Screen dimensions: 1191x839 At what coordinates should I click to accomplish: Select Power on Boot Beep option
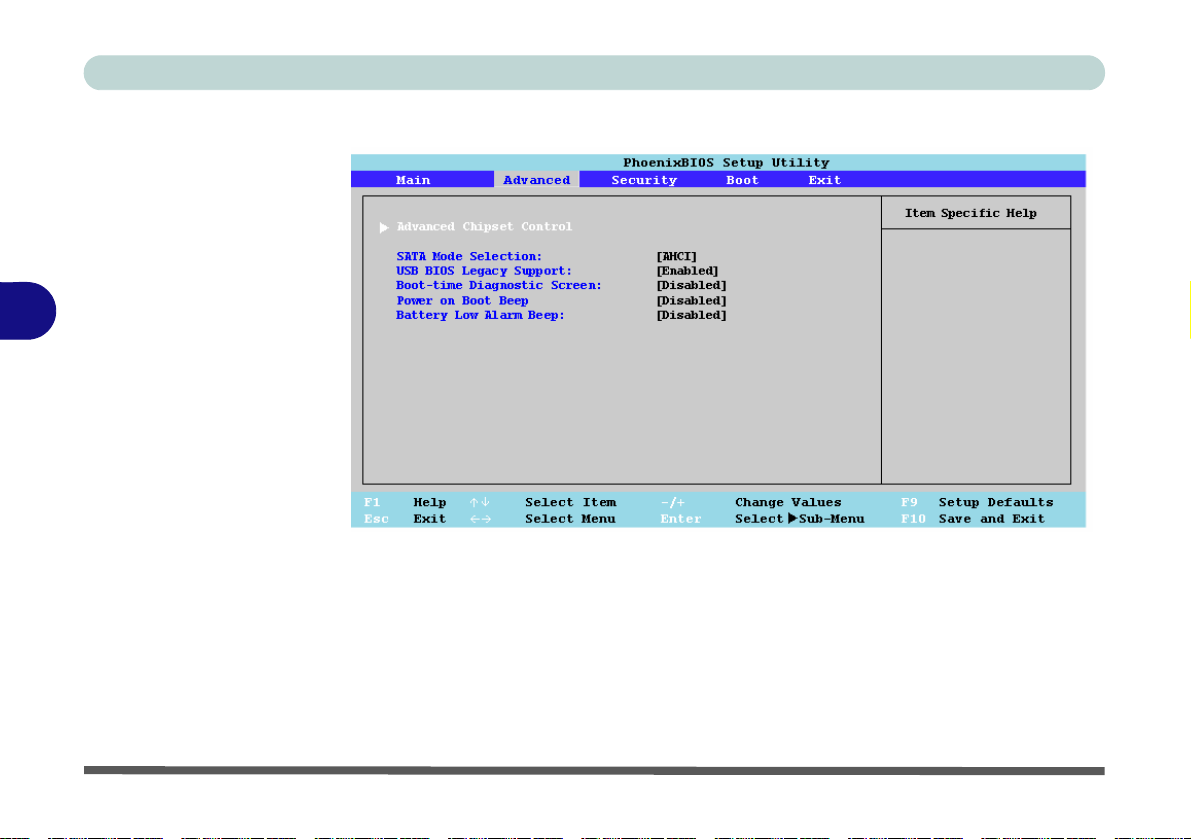pyautogui.click(x=462, y=301)
